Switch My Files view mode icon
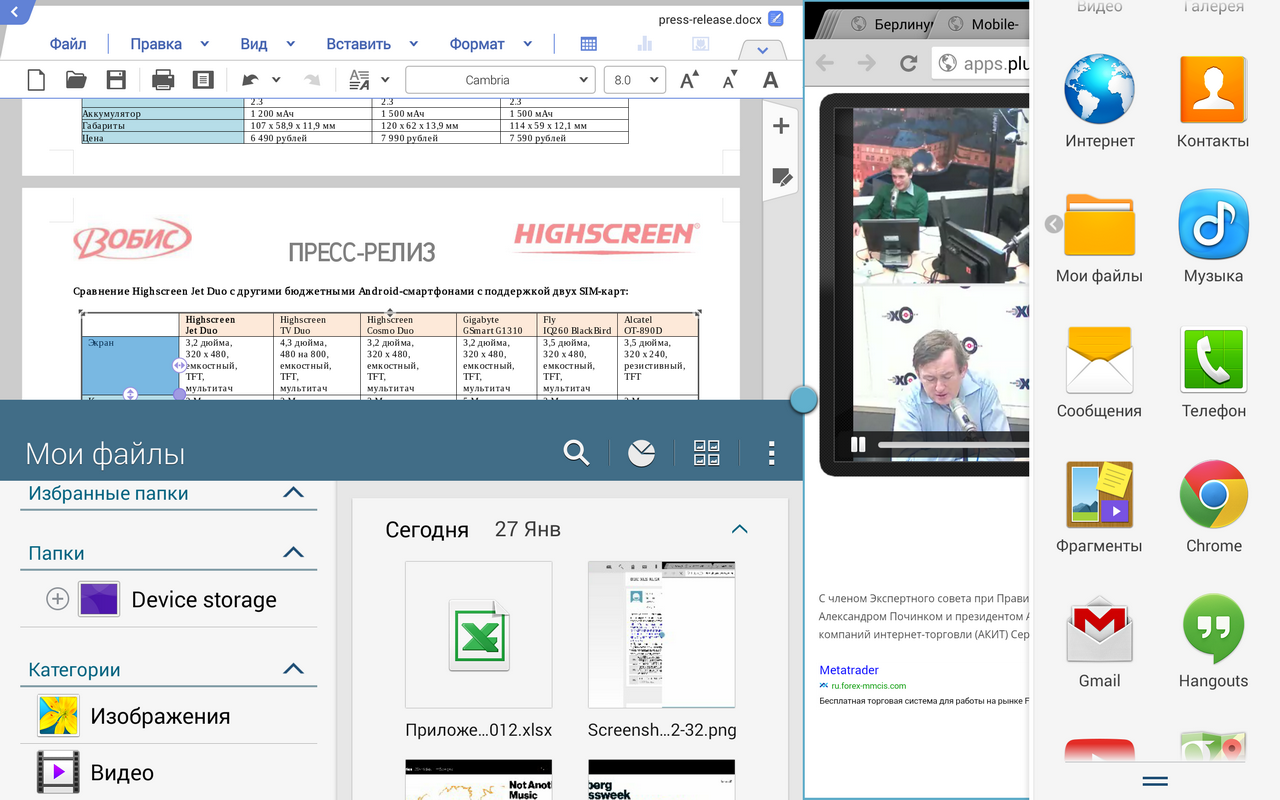Viewport: 1280px width, 800px height. click(x=707, y=453)
